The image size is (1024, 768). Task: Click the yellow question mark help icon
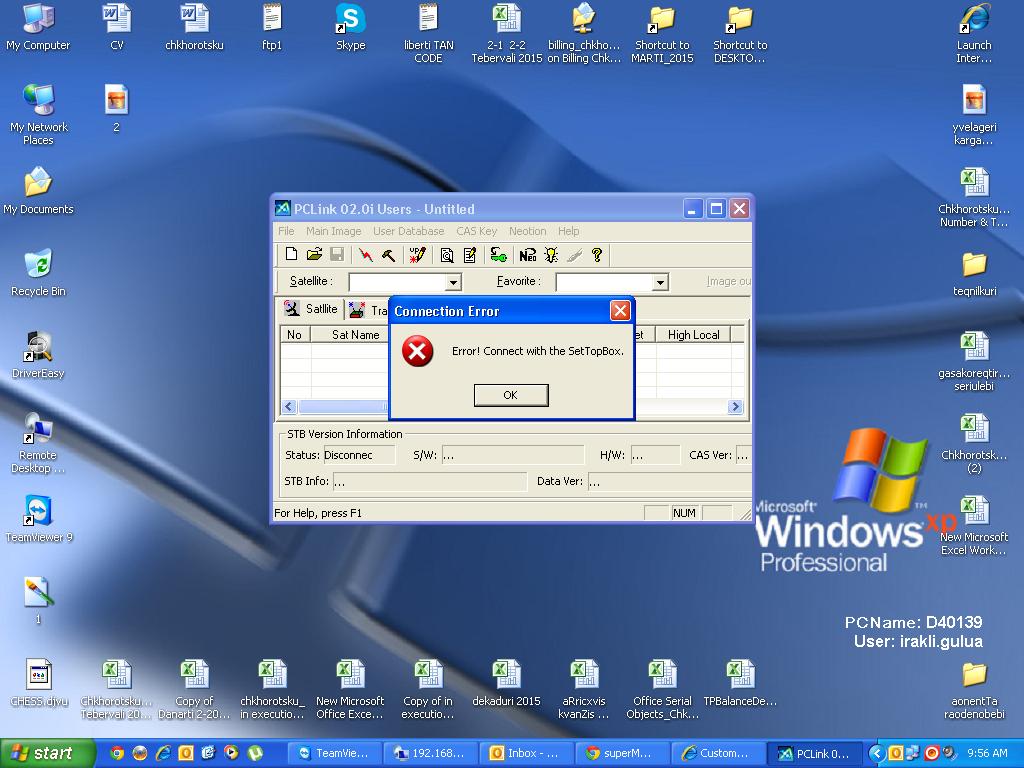[x=597, y=255]
